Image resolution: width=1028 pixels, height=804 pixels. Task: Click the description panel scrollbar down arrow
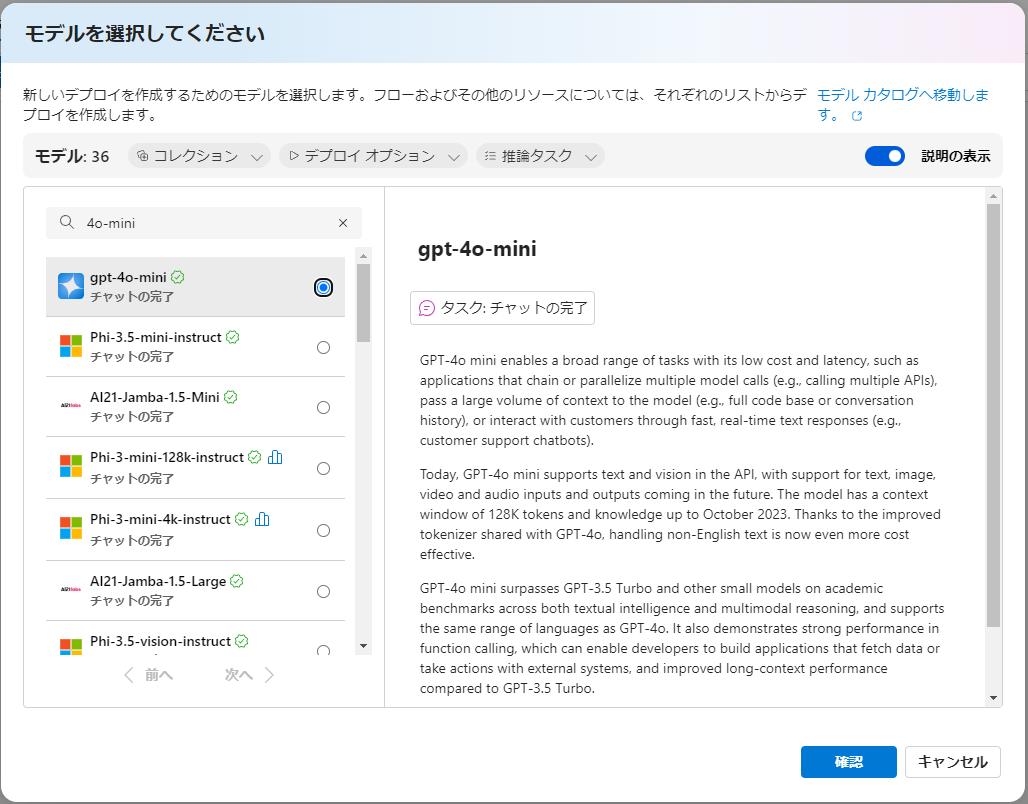pyautogui.click(x=993, y=698)
